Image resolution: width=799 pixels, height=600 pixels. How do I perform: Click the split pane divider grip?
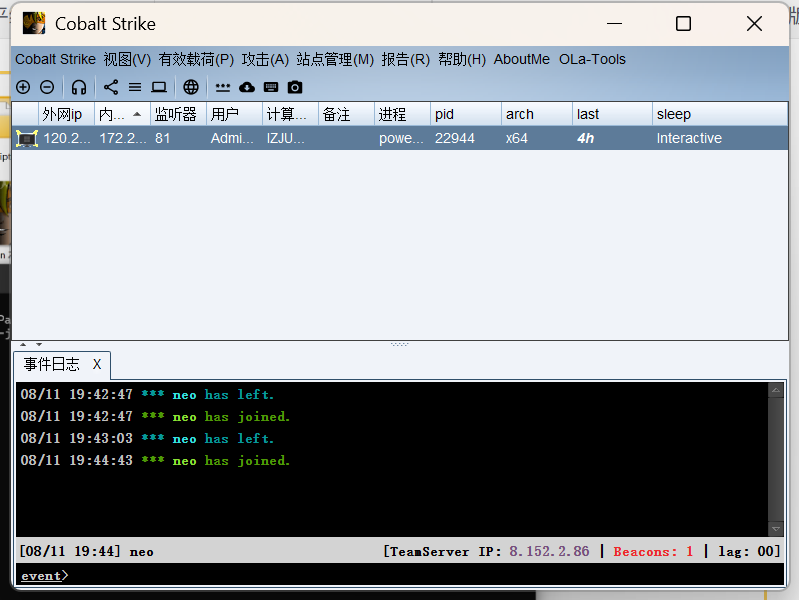[x=400, y=345]
